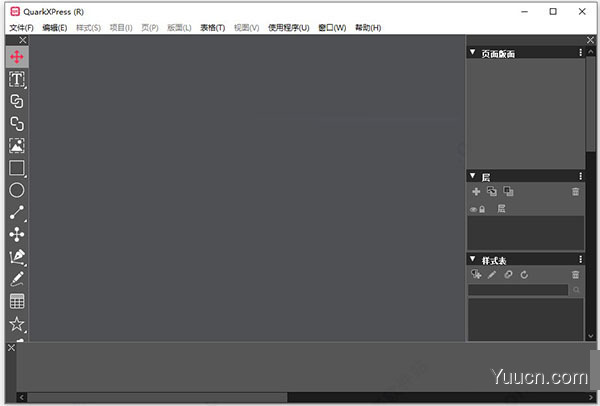
Task: Toggle layer visibility eye icon
Action: (x=473, y=209)
